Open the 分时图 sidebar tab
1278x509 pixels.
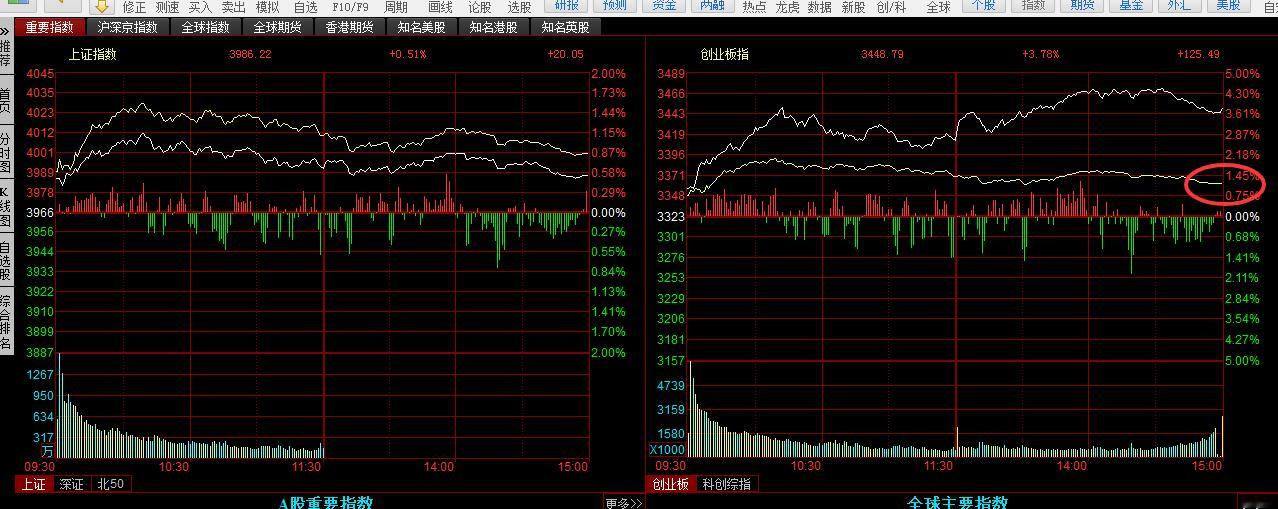click(x=6, y=154)
